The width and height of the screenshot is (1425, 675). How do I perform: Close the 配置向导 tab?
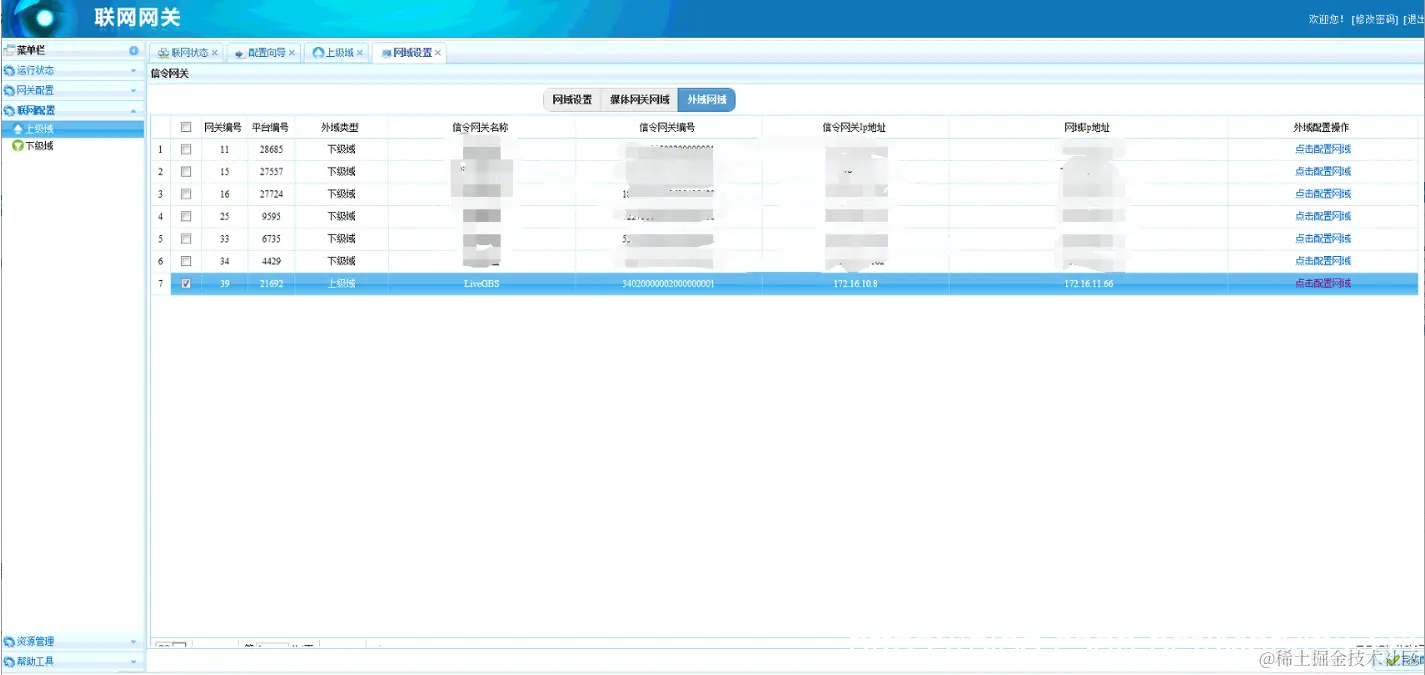click(x=292, y=53)
